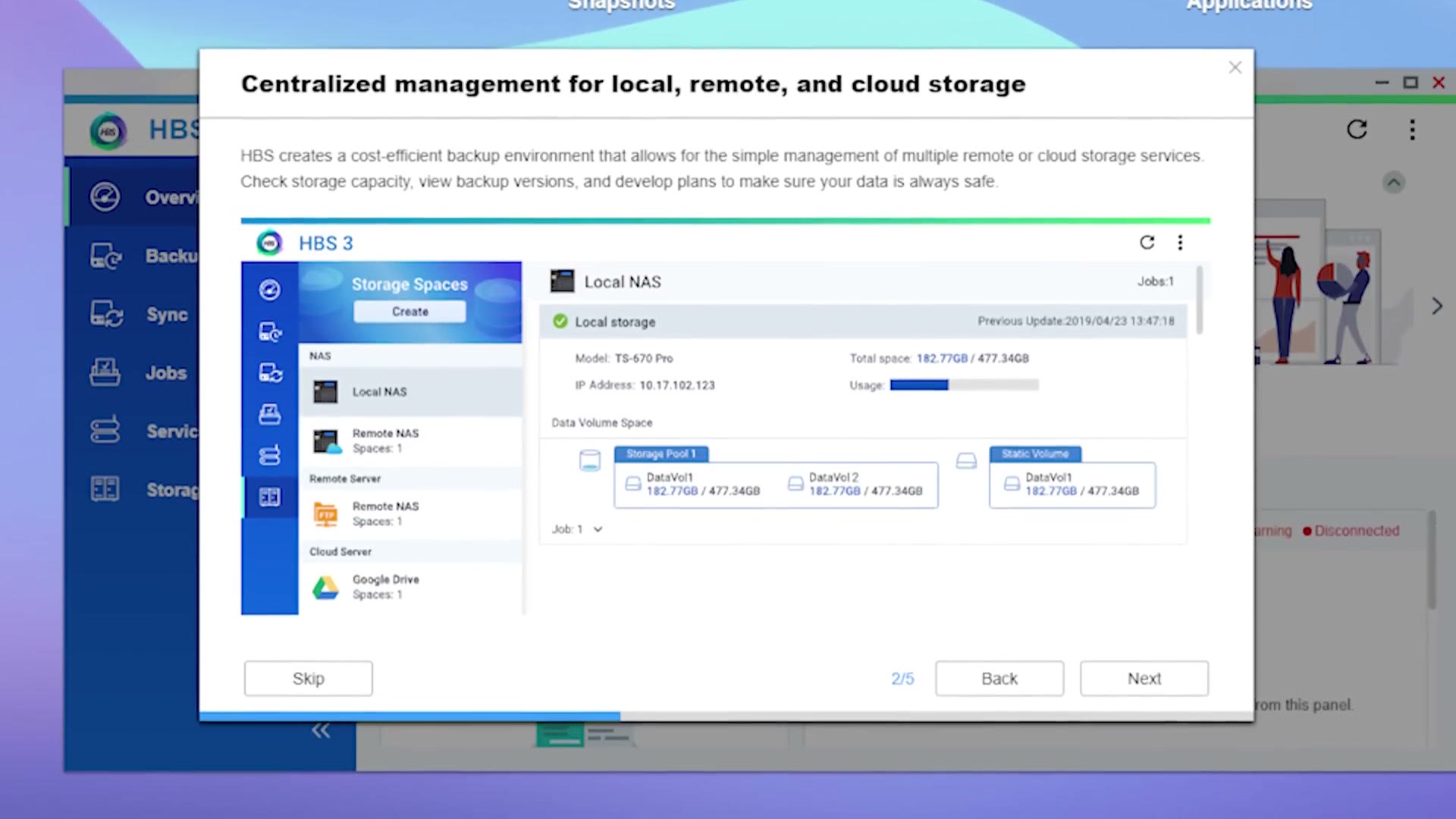This screenshot has height=819, width=1456.
Task: Click the HBS 3 logo in the preview
Action: (269, 243)
